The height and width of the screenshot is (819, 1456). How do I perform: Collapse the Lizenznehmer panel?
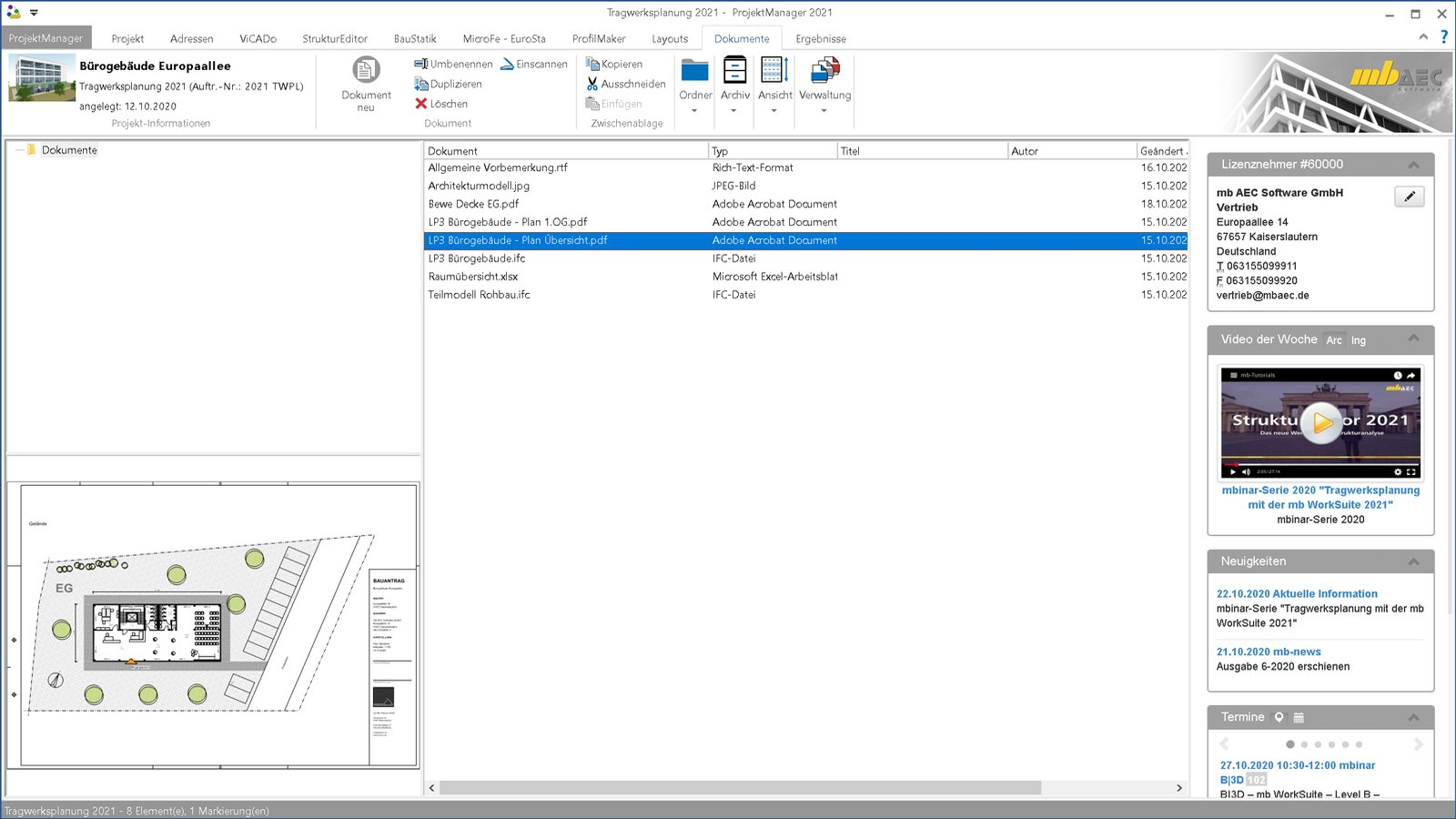[x=1413, y=165]
